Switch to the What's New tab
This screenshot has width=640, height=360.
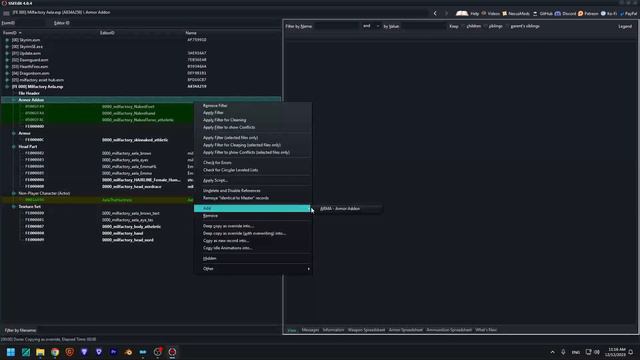click(486, 330)
